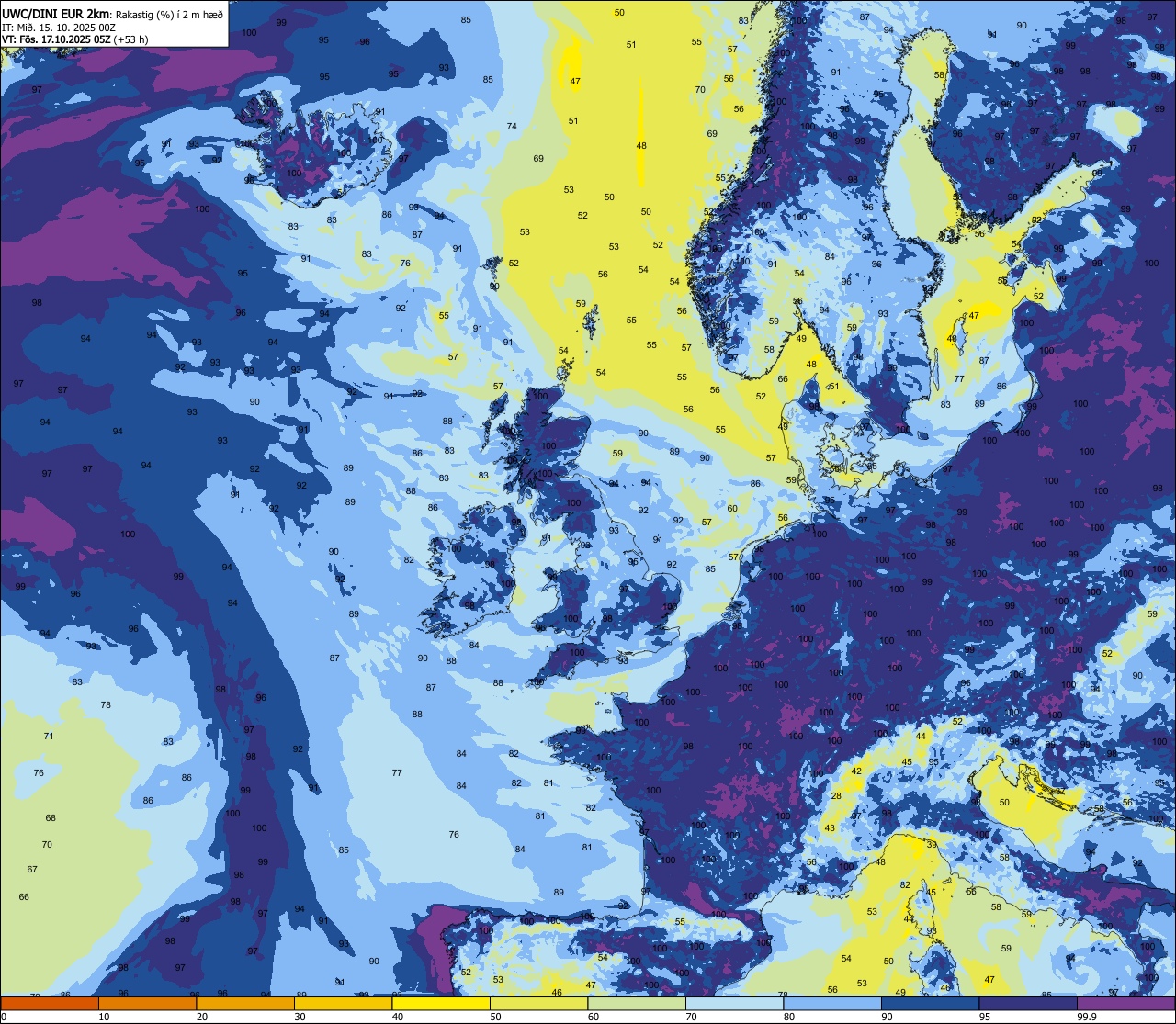Click the 20–30 amber legend swatch
The height and width of the screenshot is (1024, 1176).
coord(245,1004)
